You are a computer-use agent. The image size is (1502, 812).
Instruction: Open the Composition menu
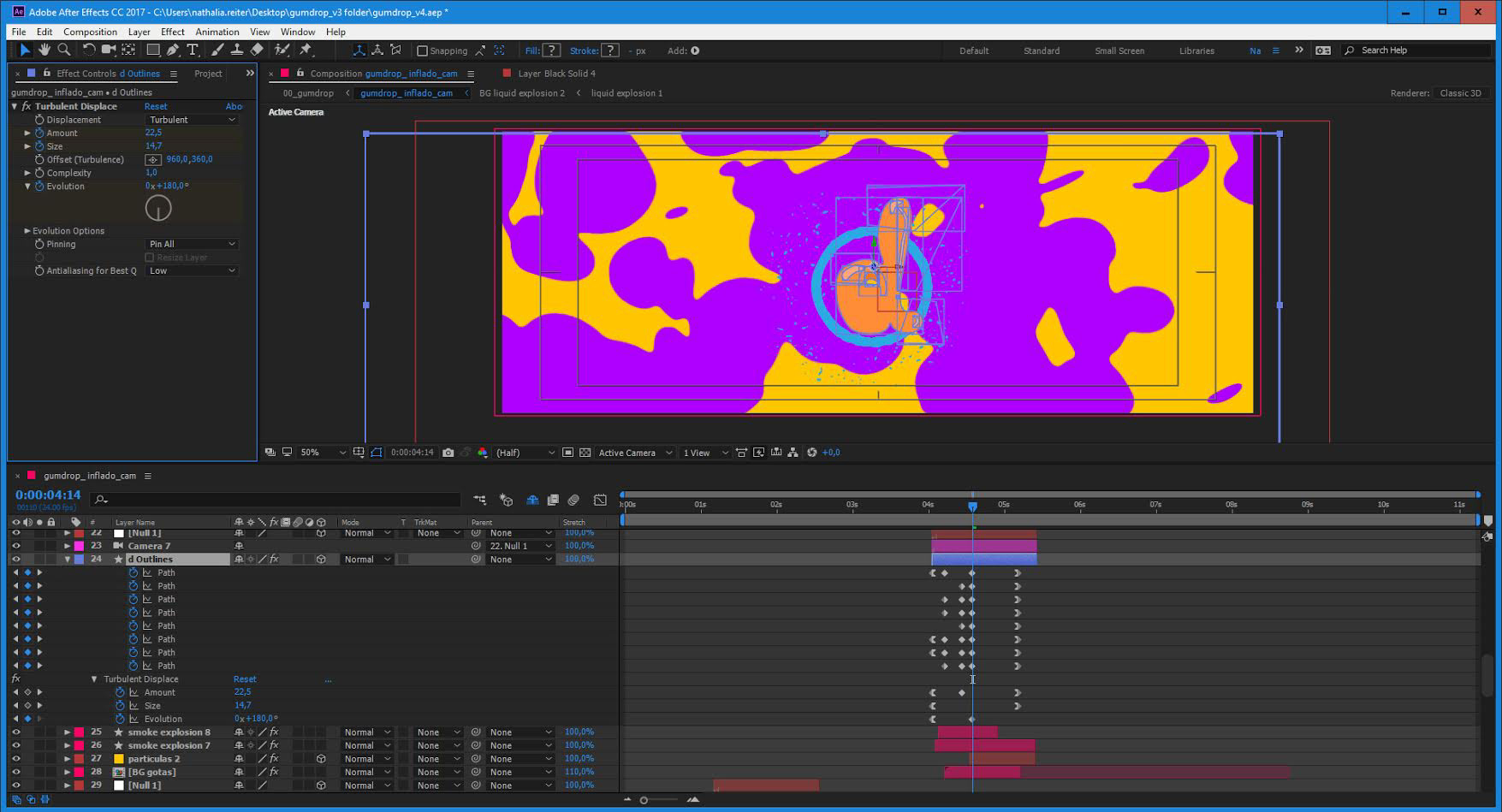90,32
